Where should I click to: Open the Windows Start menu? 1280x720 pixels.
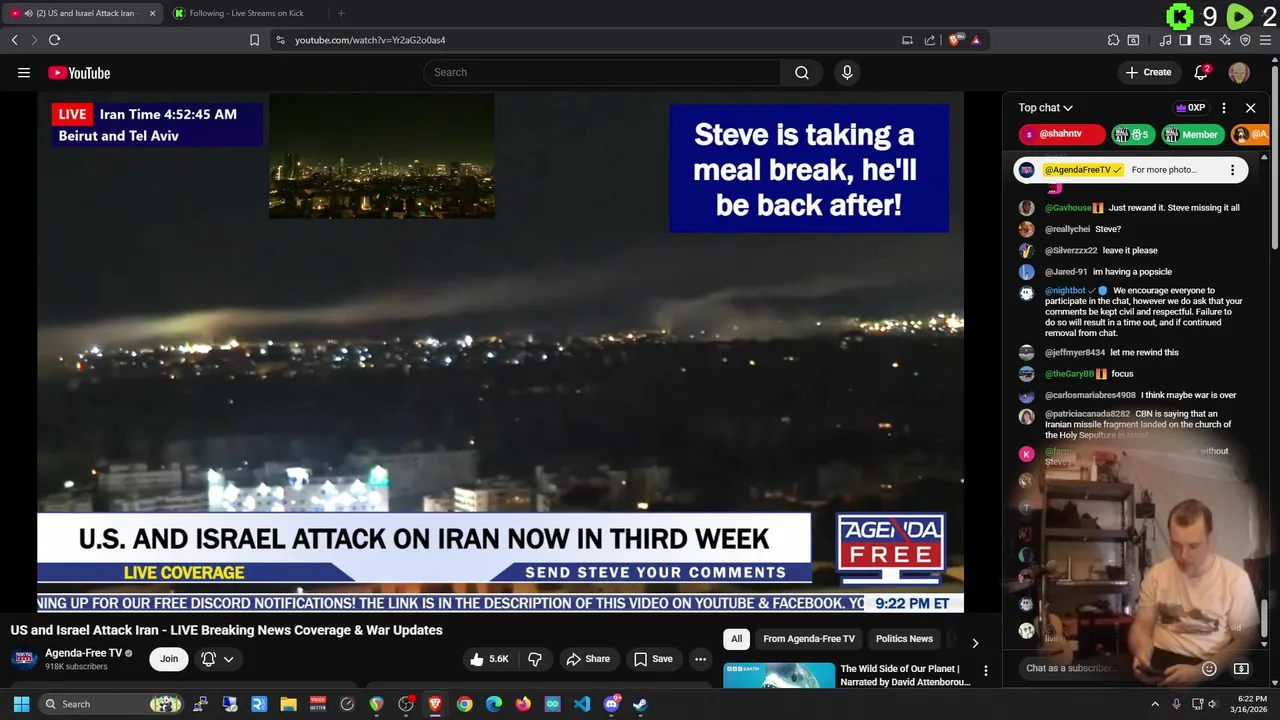(21, 704)
